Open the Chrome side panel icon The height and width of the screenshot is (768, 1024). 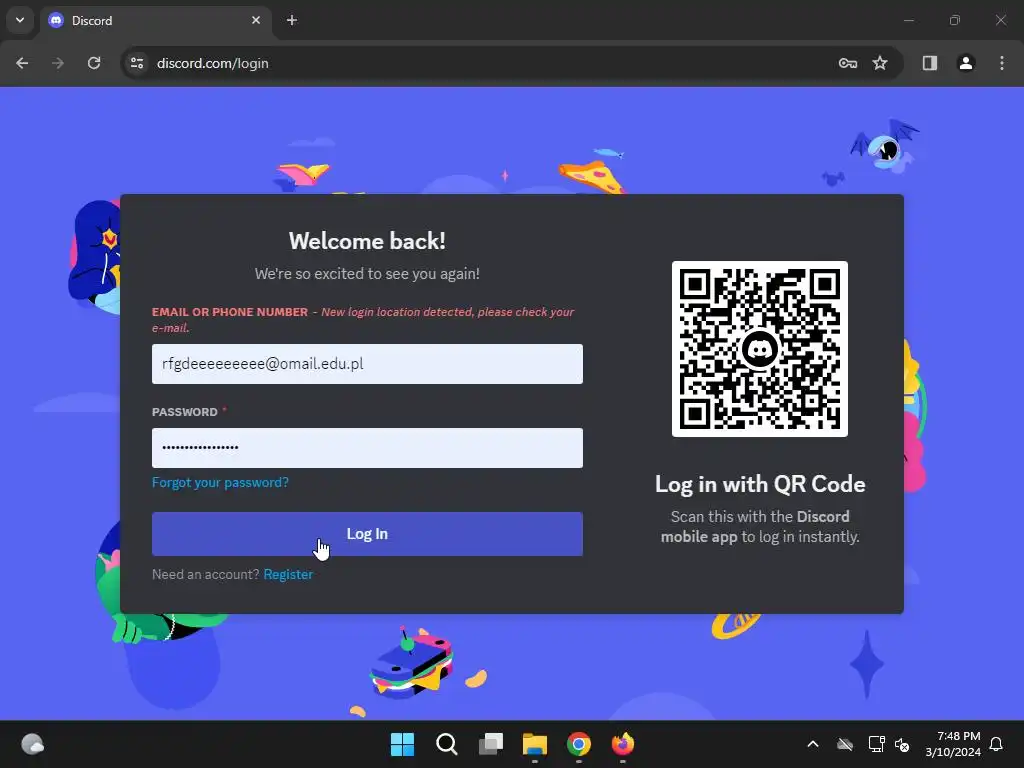click(930, 63)
